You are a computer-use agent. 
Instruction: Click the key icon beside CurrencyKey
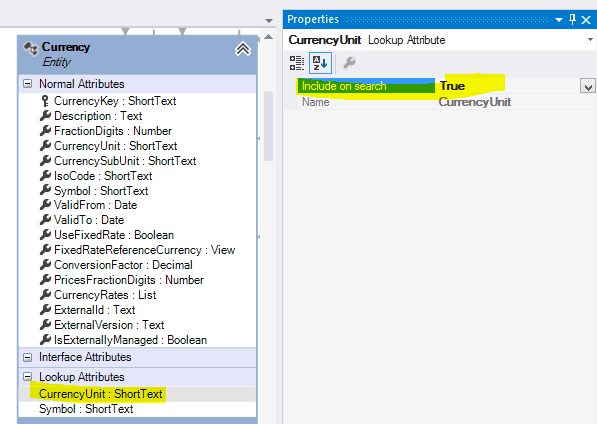(x=45, y=101)
